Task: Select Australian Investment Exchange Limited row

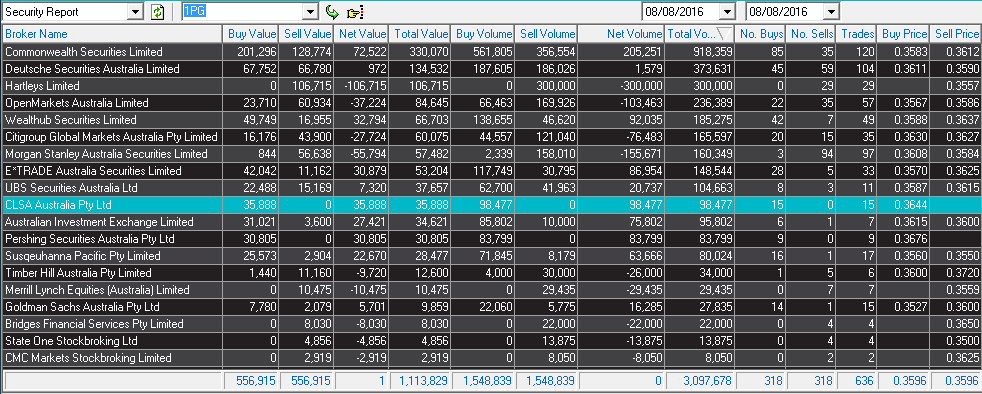Action: (491, 222)
